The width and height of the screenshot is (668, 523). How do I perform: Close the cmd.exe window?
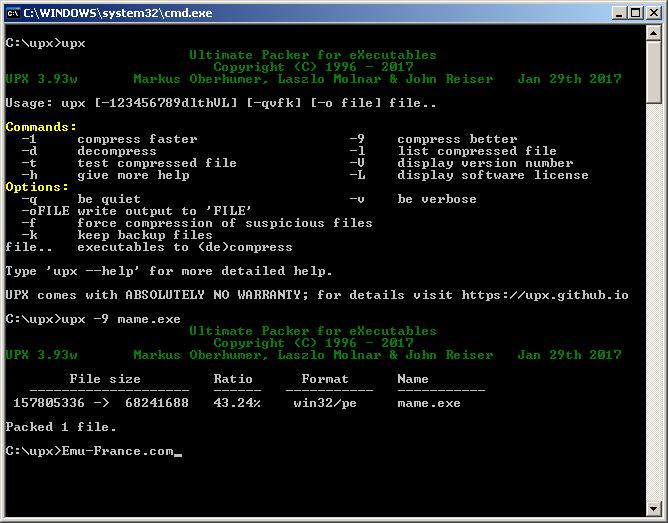[654, 13]
